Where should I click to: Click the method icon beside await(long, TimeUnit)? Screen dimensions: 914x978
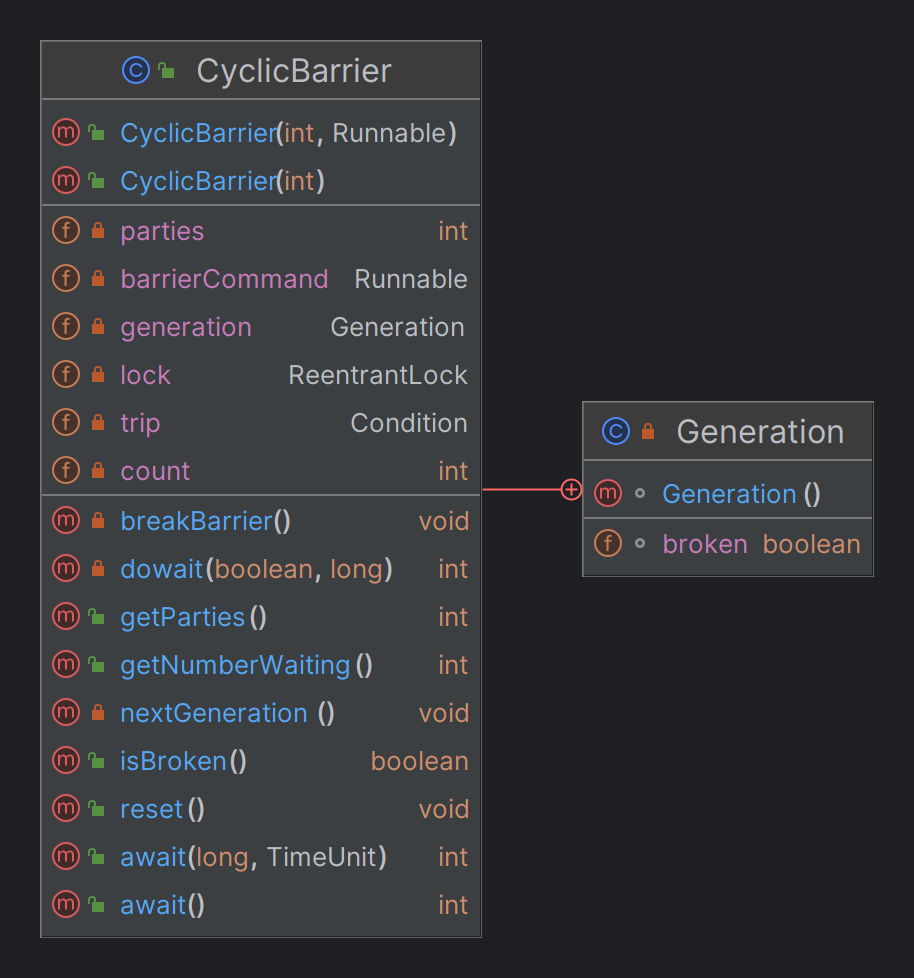65,856
